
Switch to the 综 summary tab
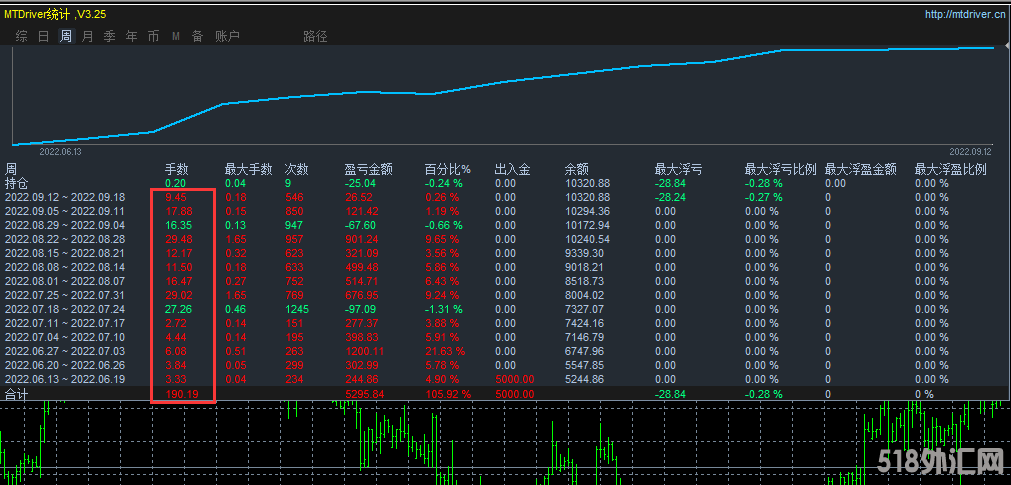(x=21, y=36)
